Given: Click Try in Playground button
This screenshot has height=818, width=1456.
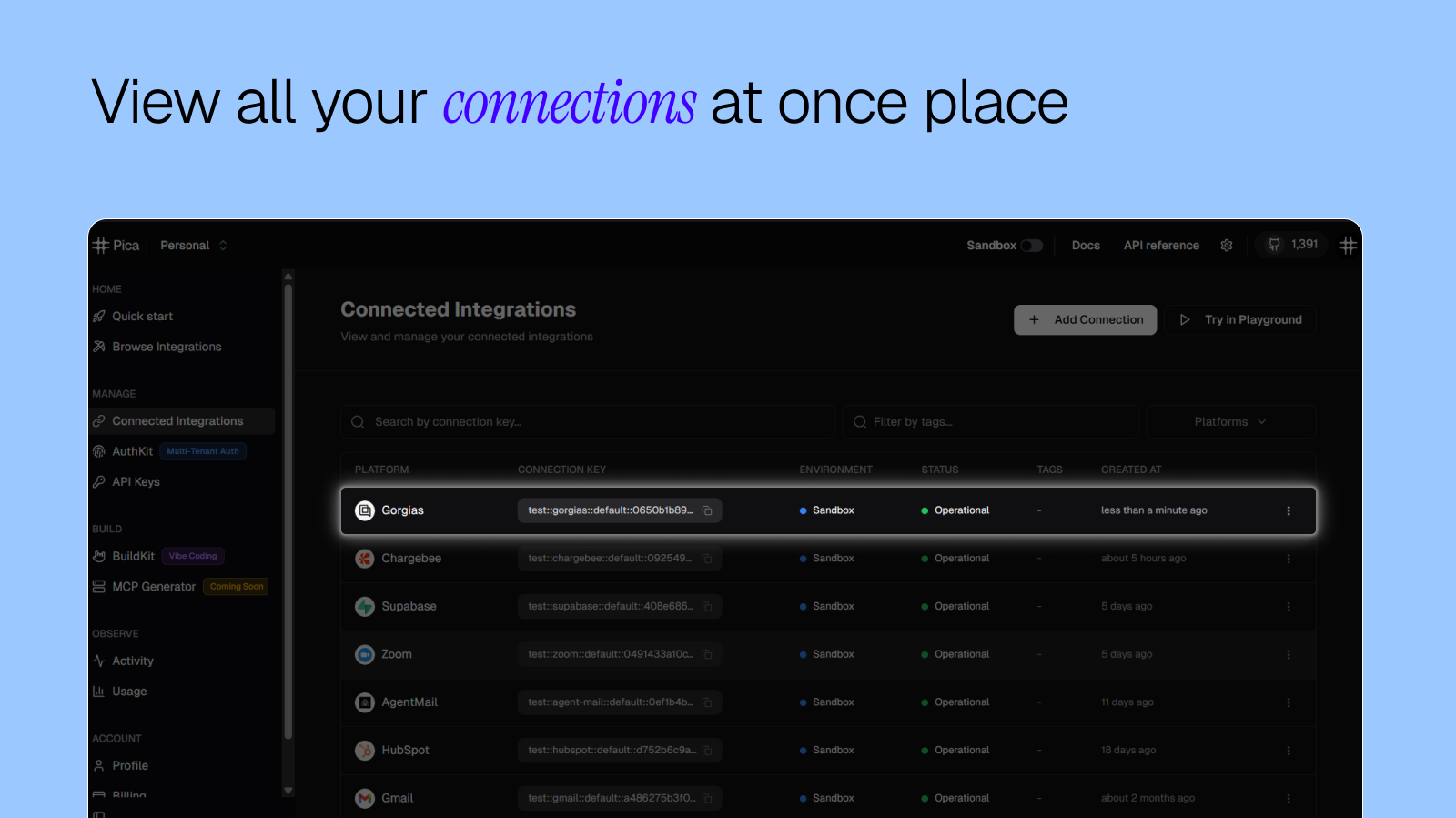Looking at the screenshot, I should pos(1240,320).
